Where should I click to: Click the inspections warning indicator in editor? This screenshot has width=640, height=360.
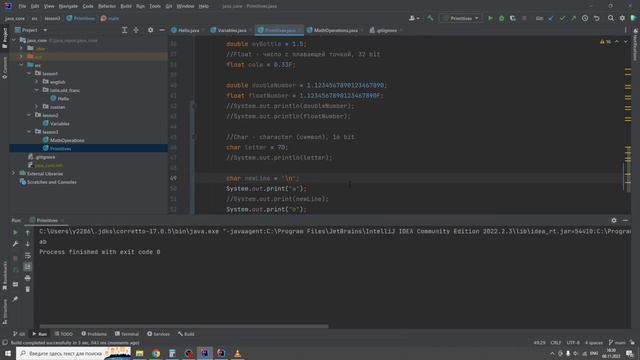tap(605, 42)
